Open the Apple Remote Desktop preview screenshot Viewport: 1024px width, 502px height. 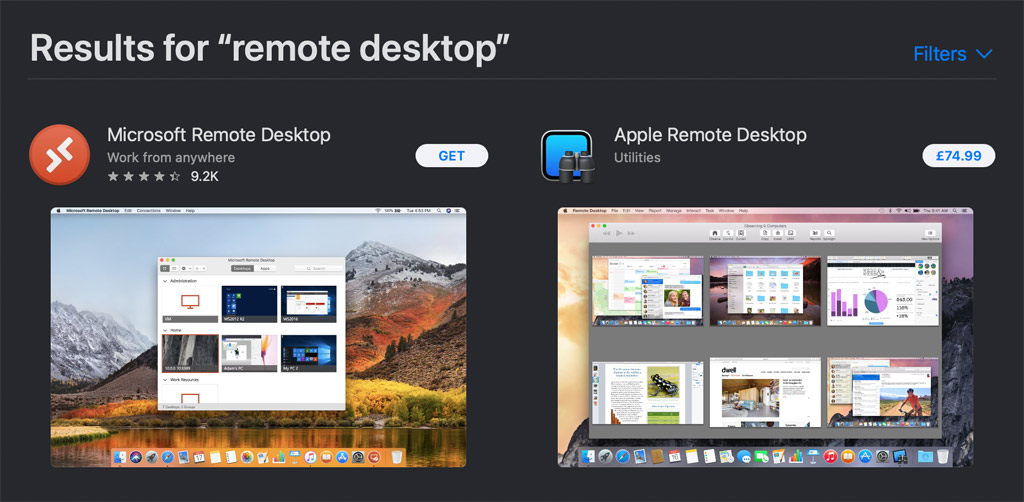pyautogui.click(x=765, y=337)
